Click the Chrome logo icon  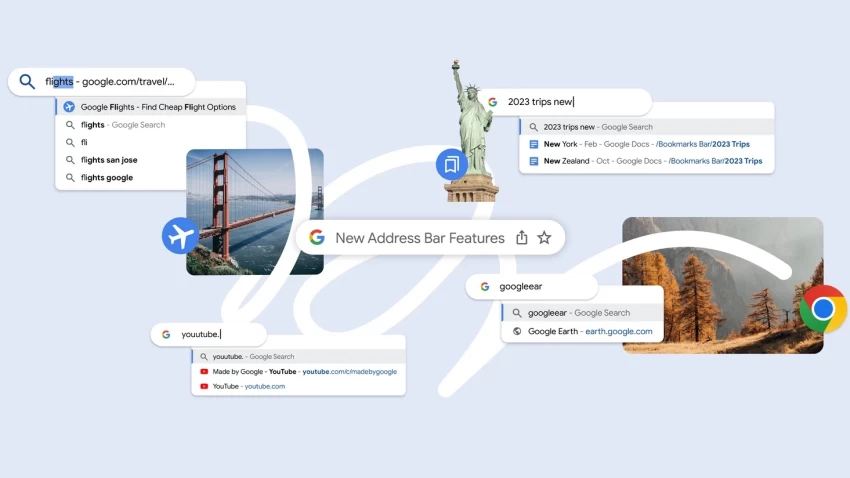(x=823, y=309)
